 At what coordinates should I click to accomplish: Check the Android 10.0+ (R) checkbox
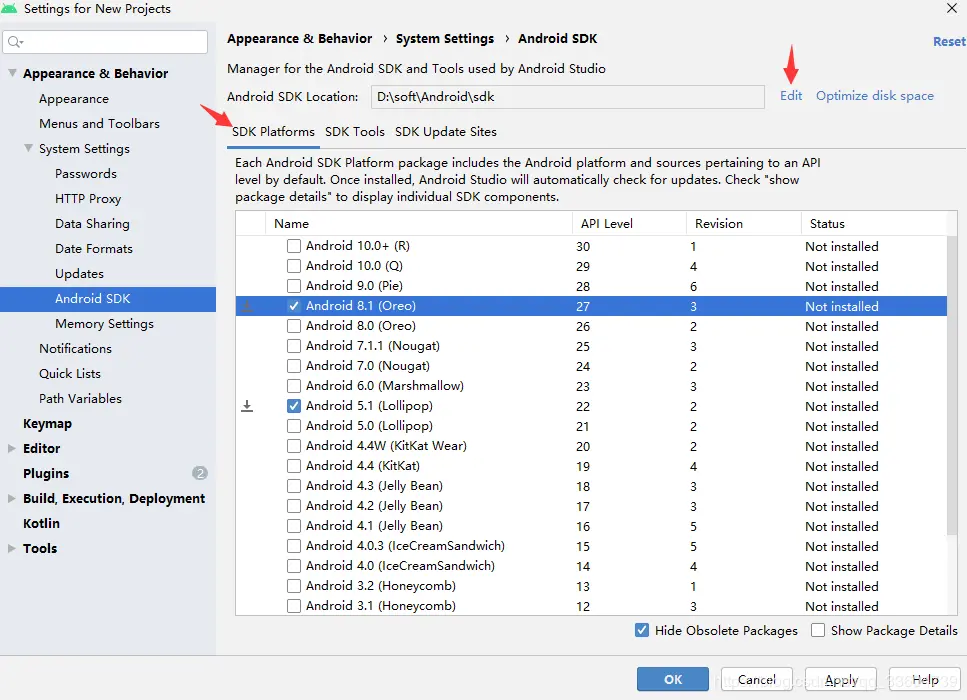tap(294, 246)
